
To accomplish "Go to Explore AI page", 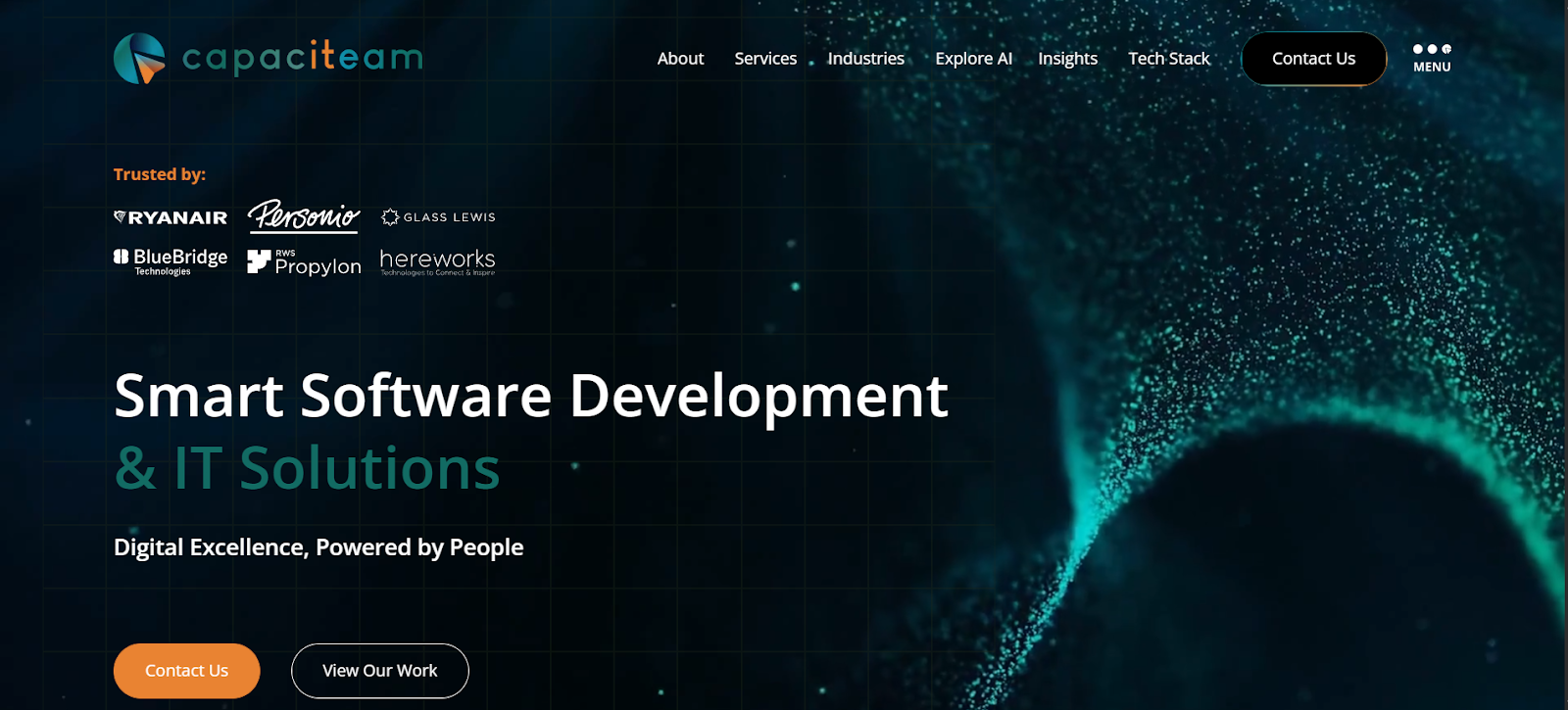I will [973, 59].
